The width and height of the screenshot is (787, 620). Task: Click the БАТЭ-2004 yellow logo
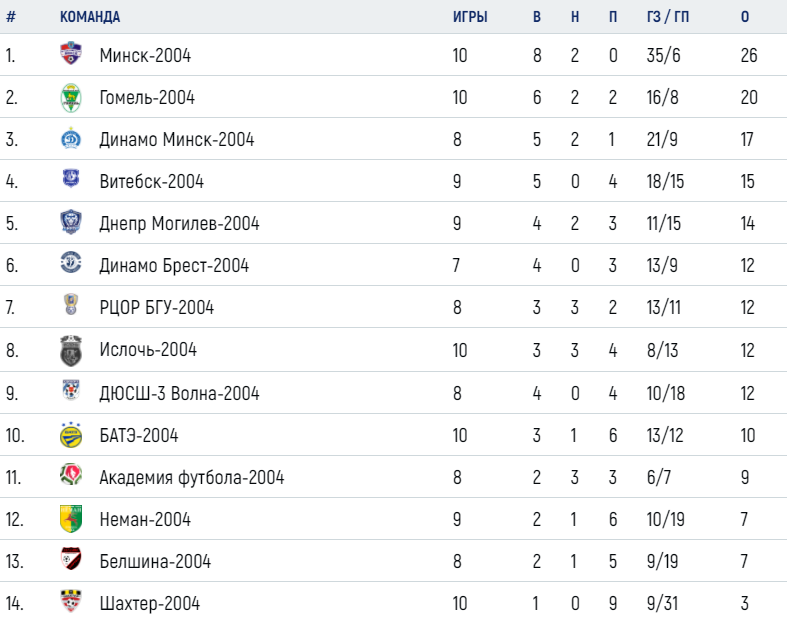pyautogui.click(x=71, y=435)
